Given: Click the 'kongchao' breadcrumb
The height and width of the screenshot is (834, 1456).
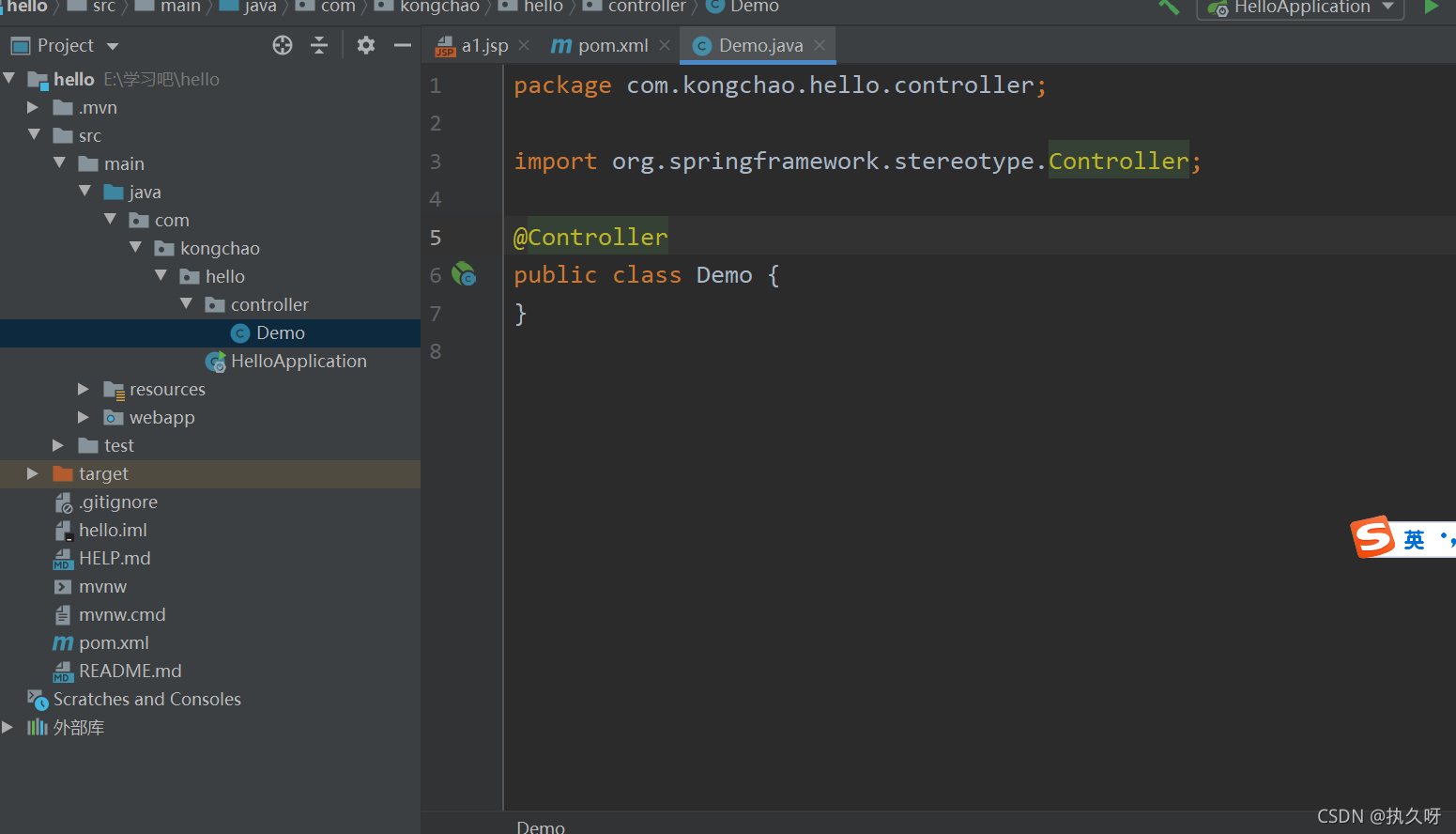Looking at the screenshot, I should click(x=439, y=7).
